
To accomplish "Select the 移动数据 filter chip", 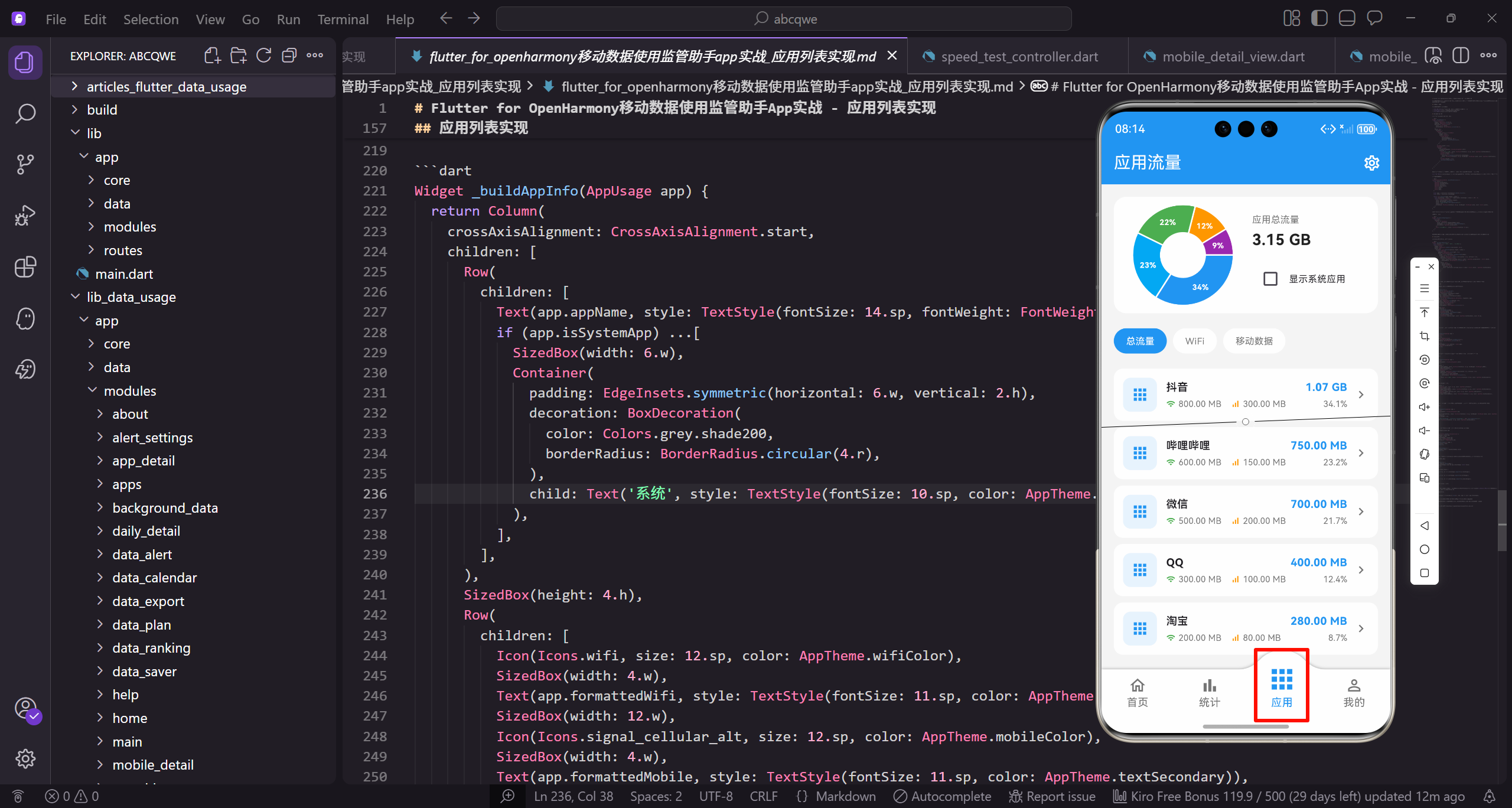I will [x=1254, y=341].
